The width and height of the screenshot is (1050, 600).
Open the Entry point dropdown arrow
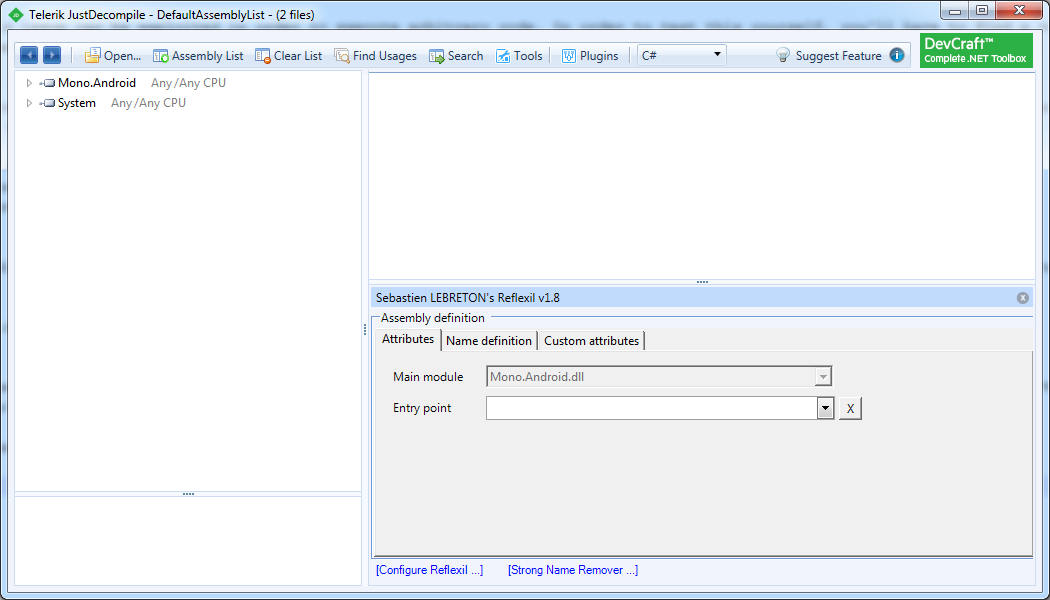tap(826, 408)
